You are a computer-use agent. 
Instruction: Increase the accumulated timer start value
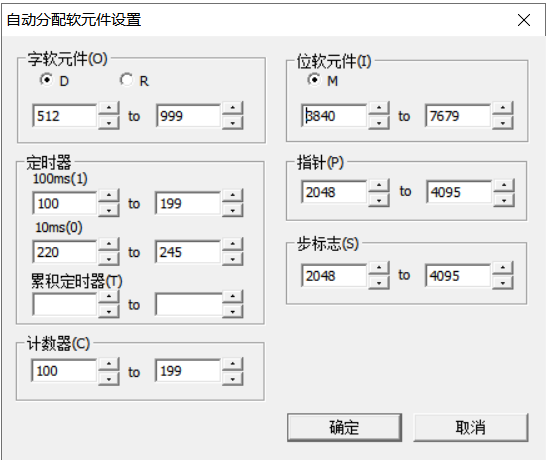pos(109,296)
